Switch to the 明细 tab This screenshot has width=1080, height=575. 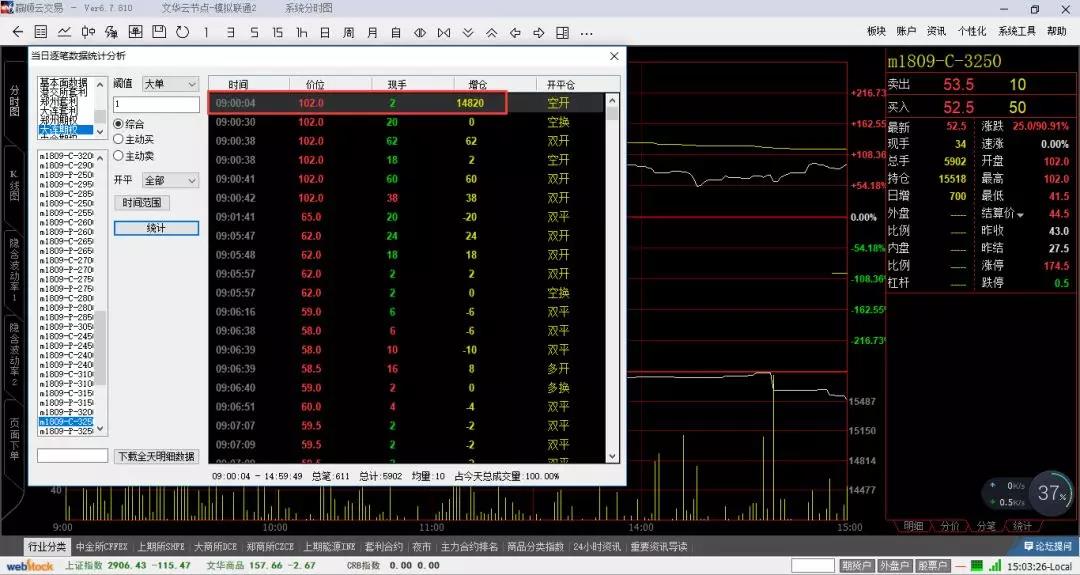point(913,526)
